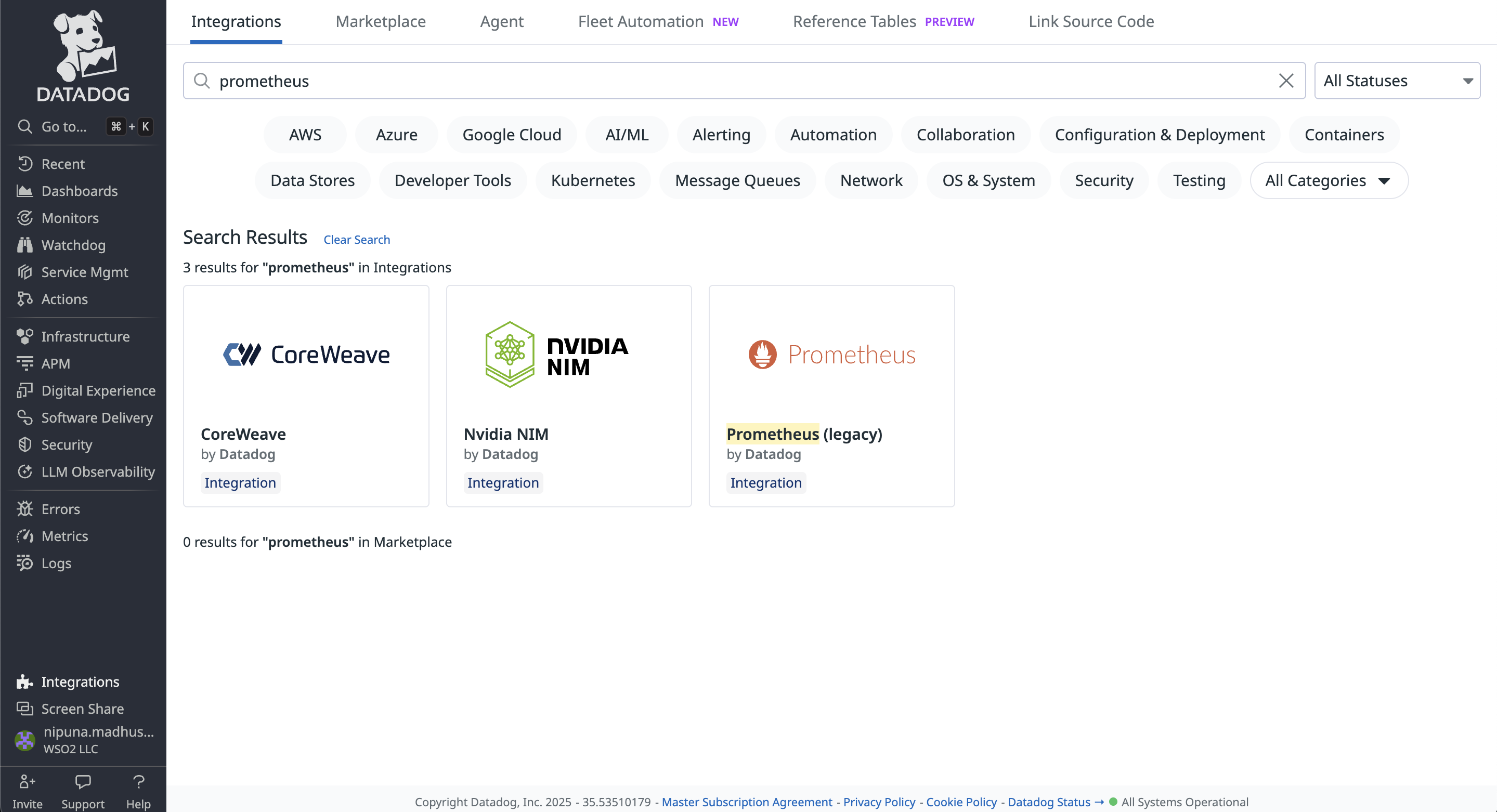Open Software Delivery icon
This screenshot has width=1497, height=812.
coord(24,417)
